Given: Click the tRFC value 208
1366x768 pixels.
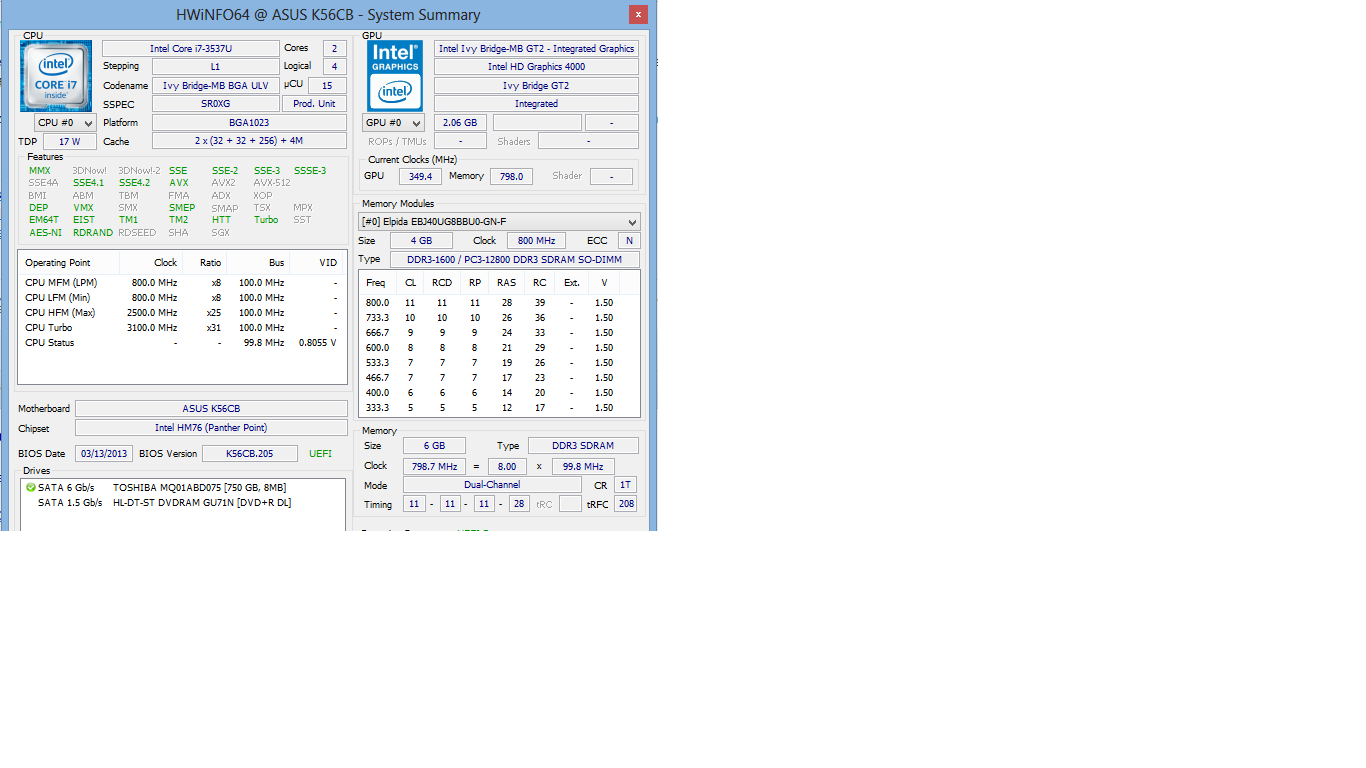Looking at the screenshot, I should click(x=625, y=505).
